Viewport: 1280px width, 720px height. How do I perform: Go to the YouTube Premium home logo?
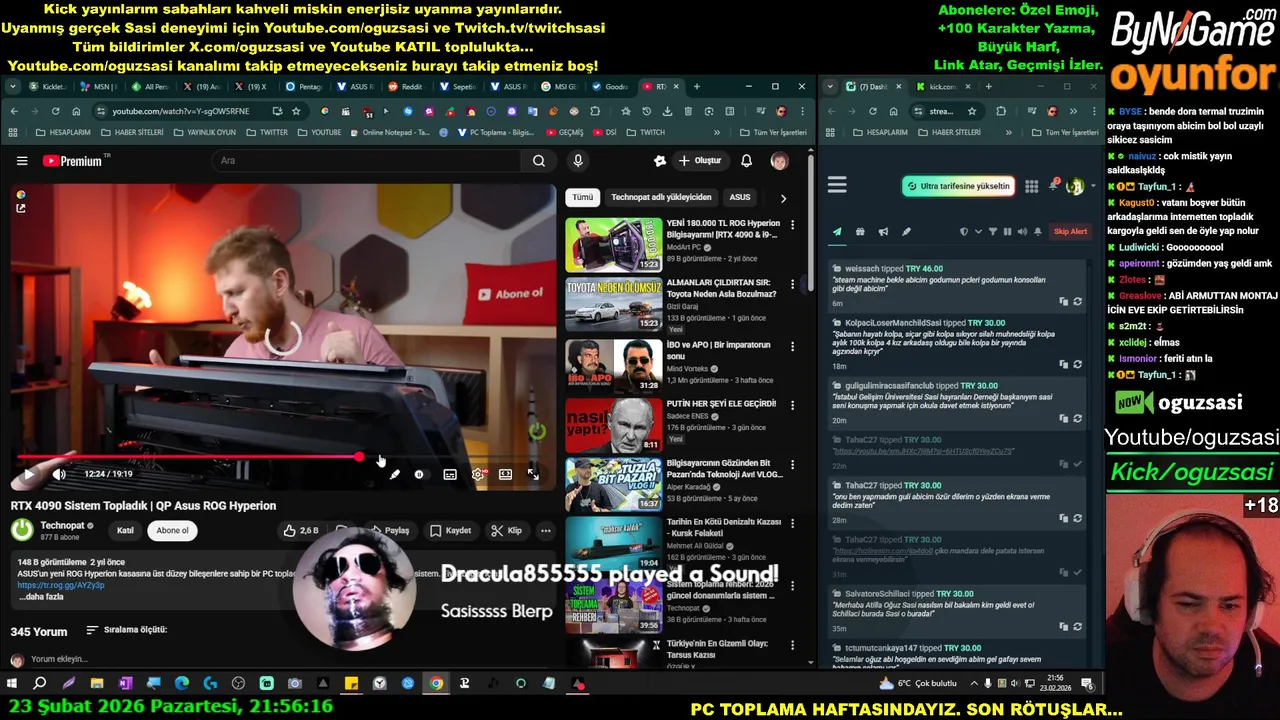point(74,161)
